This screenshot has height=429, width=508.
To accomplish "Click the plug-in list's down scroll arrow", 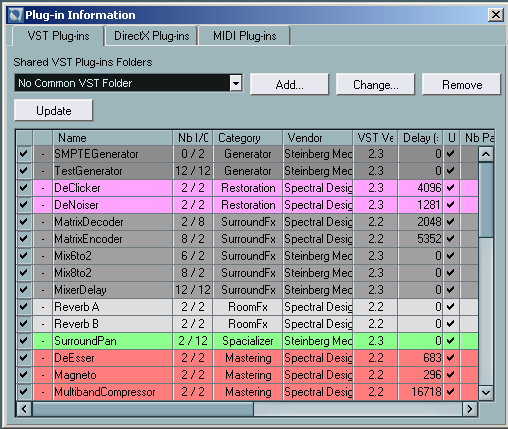I will coord(486,393).
